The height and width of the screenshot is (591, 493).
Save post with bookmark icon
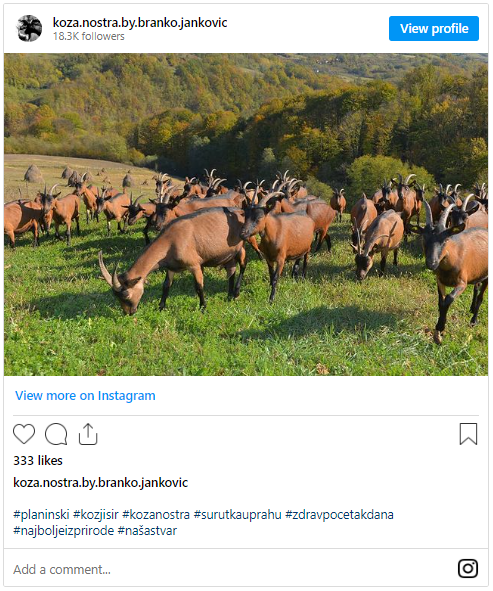[x=468, y=434]
